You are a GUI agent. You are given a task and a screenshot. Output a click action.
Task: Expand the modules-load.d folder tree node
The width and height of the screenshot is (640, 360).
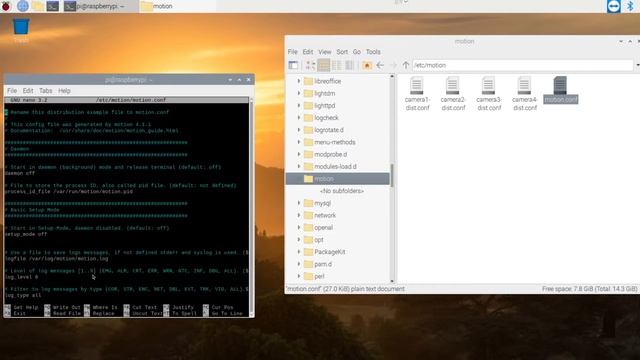(x=299, y=167)
